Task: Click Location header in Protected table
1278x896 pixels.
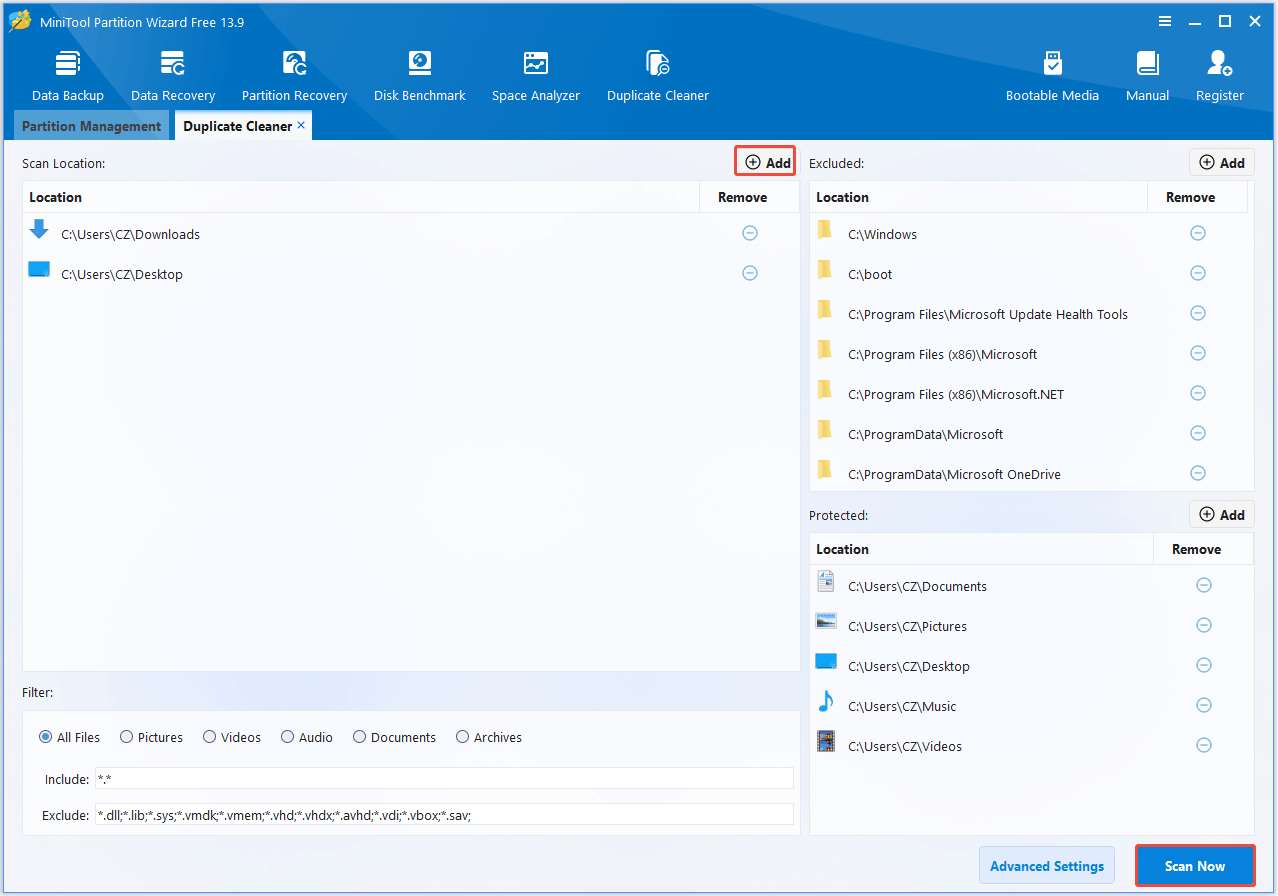Action: (x=982, y=549)
